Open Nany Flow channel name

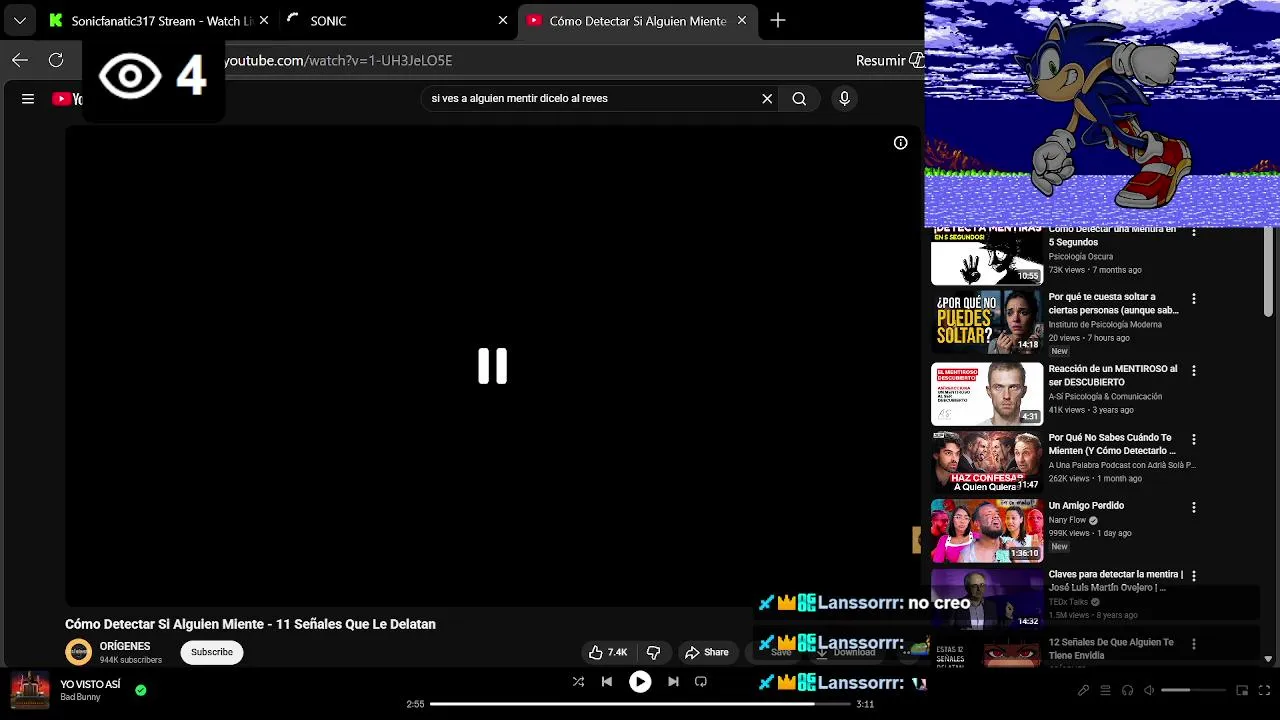click(x=1067, y=520)
